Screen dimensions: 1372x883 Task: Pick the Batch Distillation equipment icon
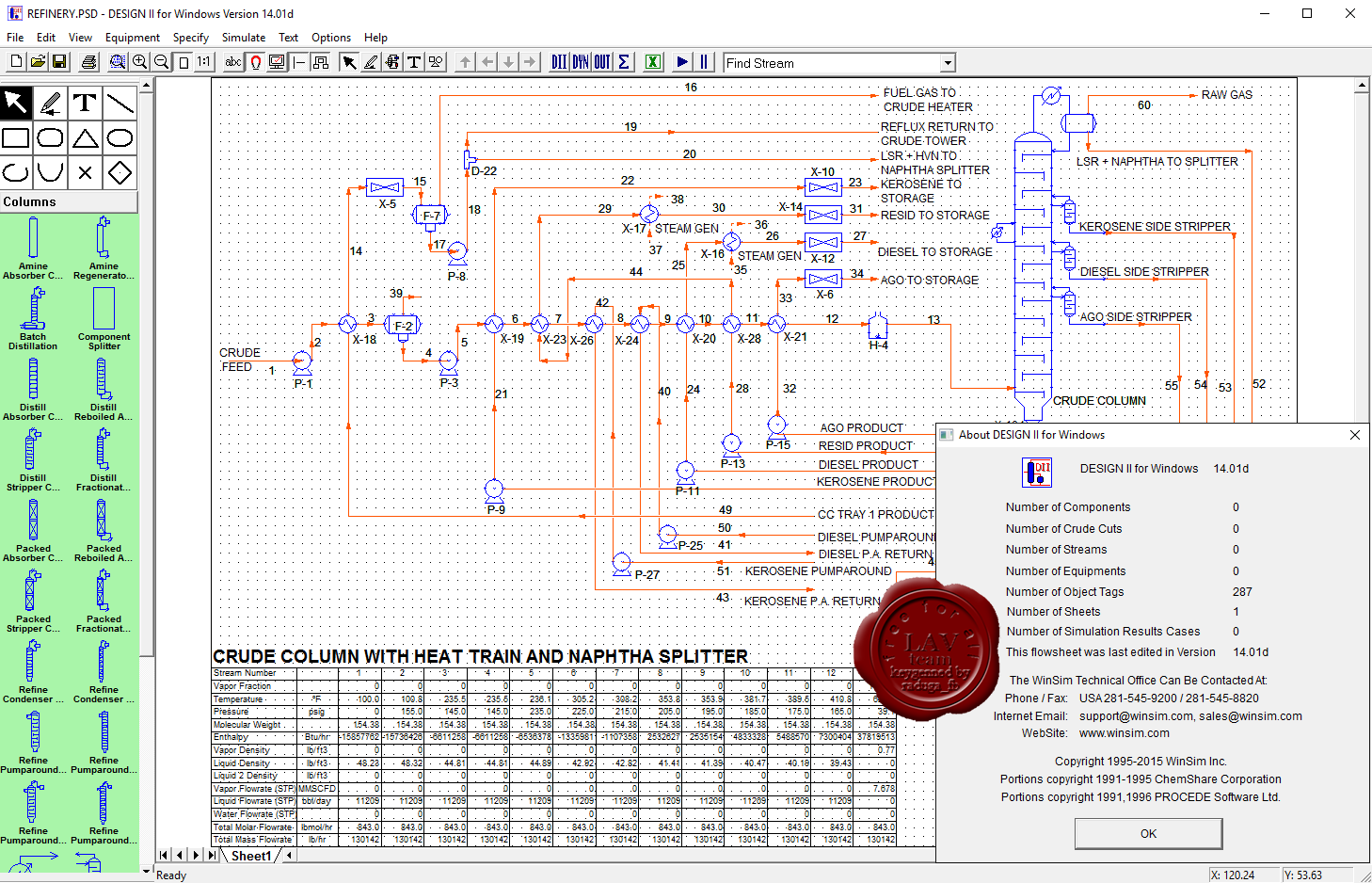tap(33, 318)
